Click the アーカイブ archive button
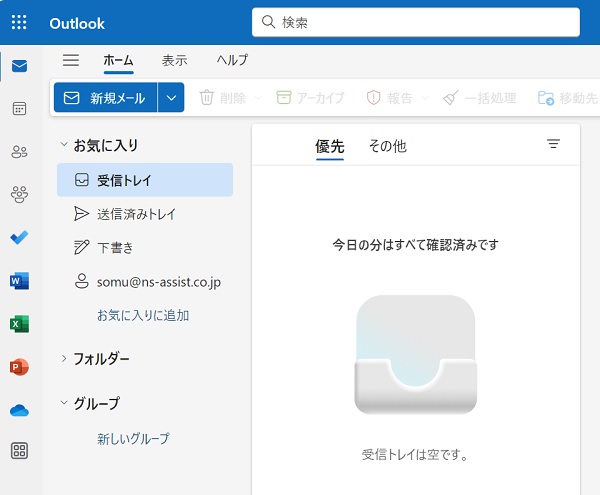Viewport: 600px width, 495px height. tap(310, 98)
